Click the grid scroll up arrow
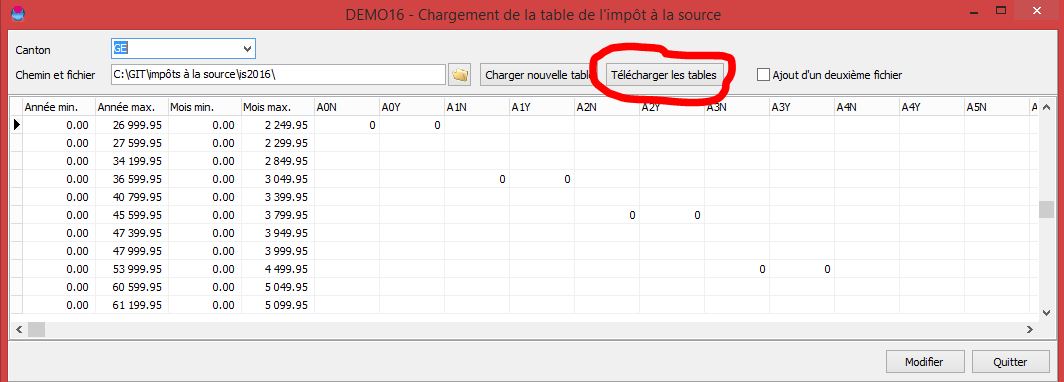 coord(1046,107)
